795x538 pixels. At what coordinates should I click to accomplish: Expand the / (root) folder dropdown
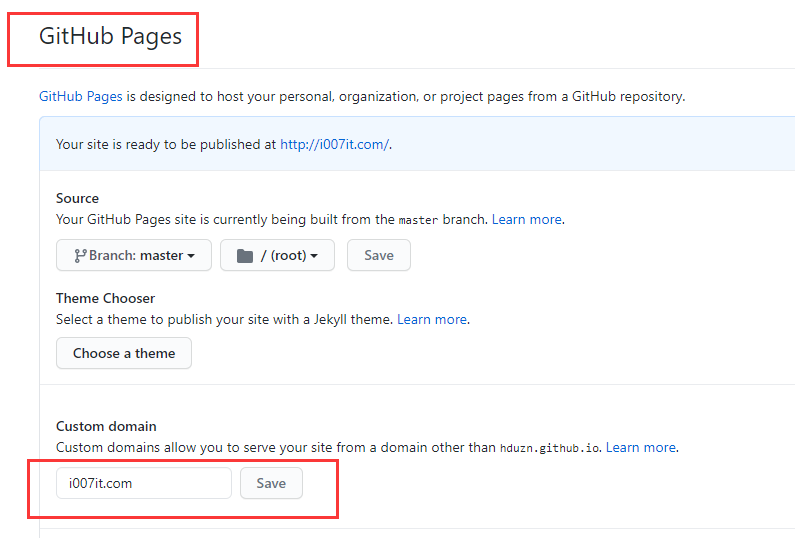pos(276,255)
